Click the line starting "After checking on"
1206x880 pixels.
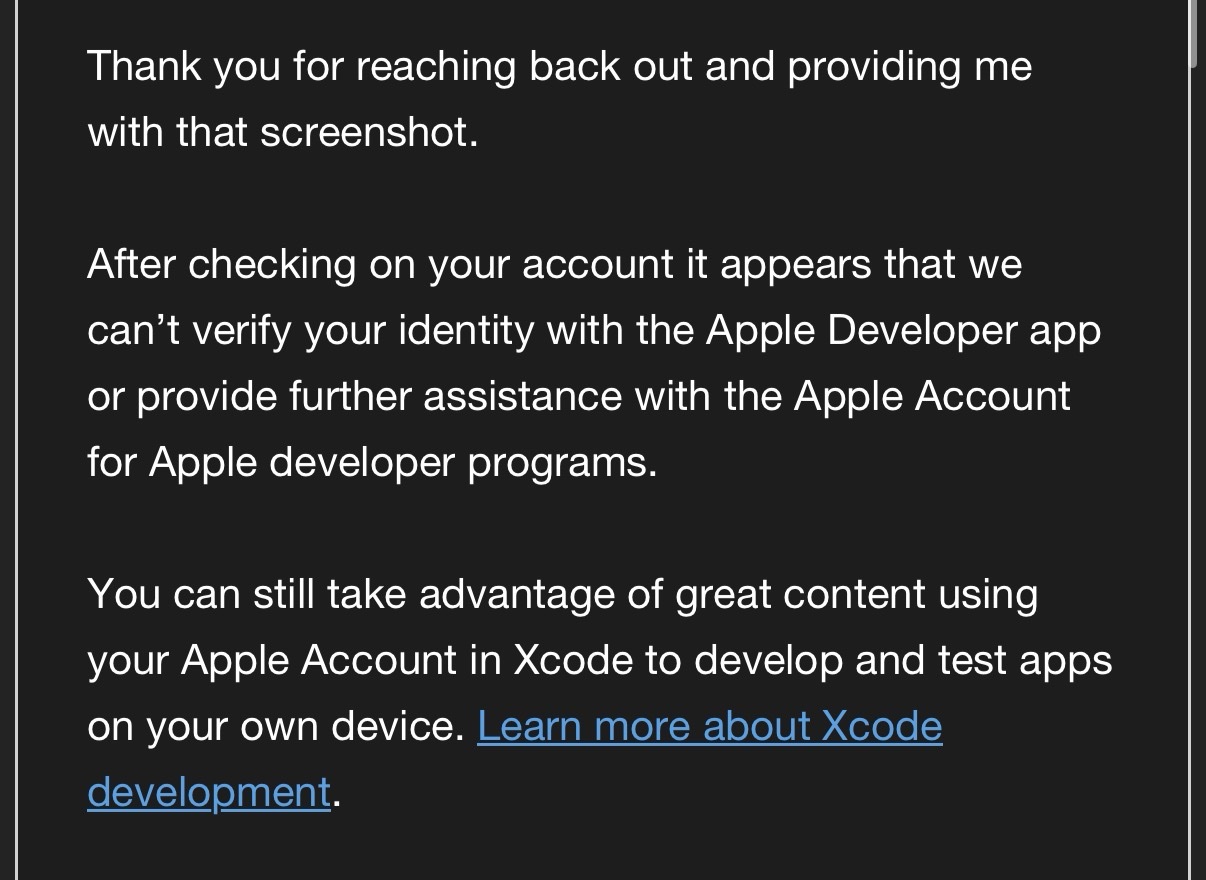click(300, 265)
